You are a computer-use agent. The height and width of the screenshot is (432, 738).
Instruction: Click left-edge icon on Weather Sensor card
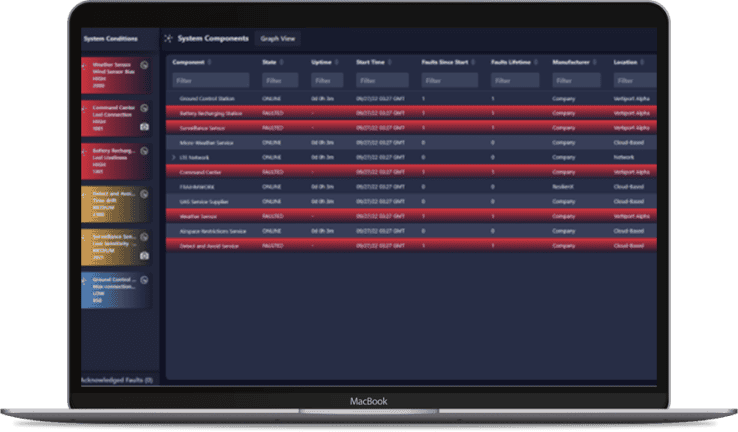(x=84, y=66)
